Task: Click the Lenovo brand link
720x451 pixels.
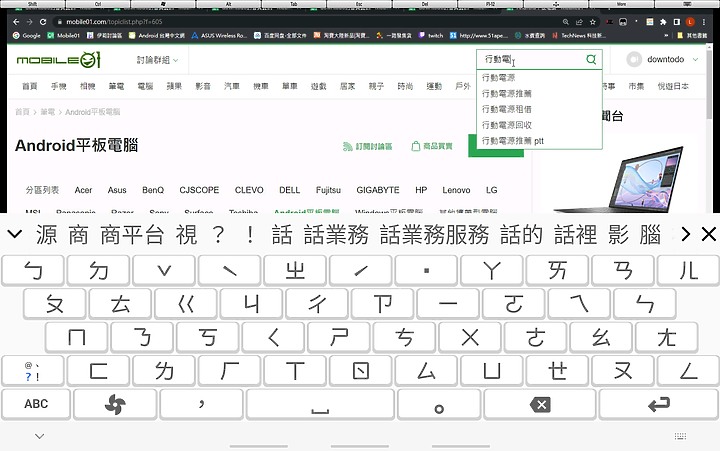Action: click(x=456, y=190)
